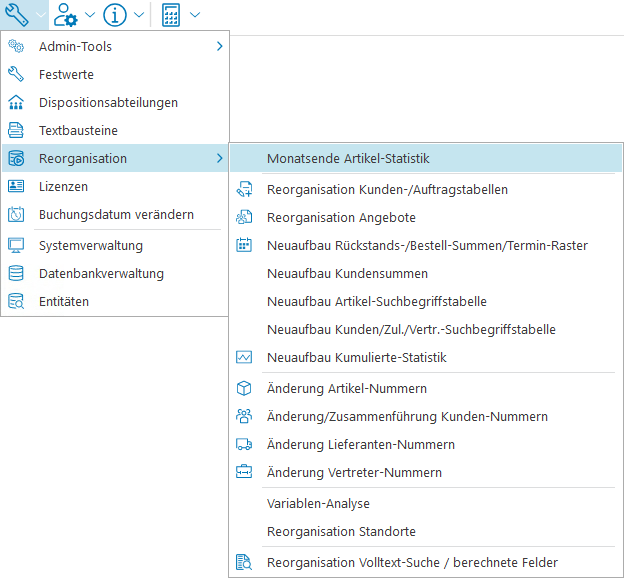Click the calculator toolbar icon

coord(171,15)
